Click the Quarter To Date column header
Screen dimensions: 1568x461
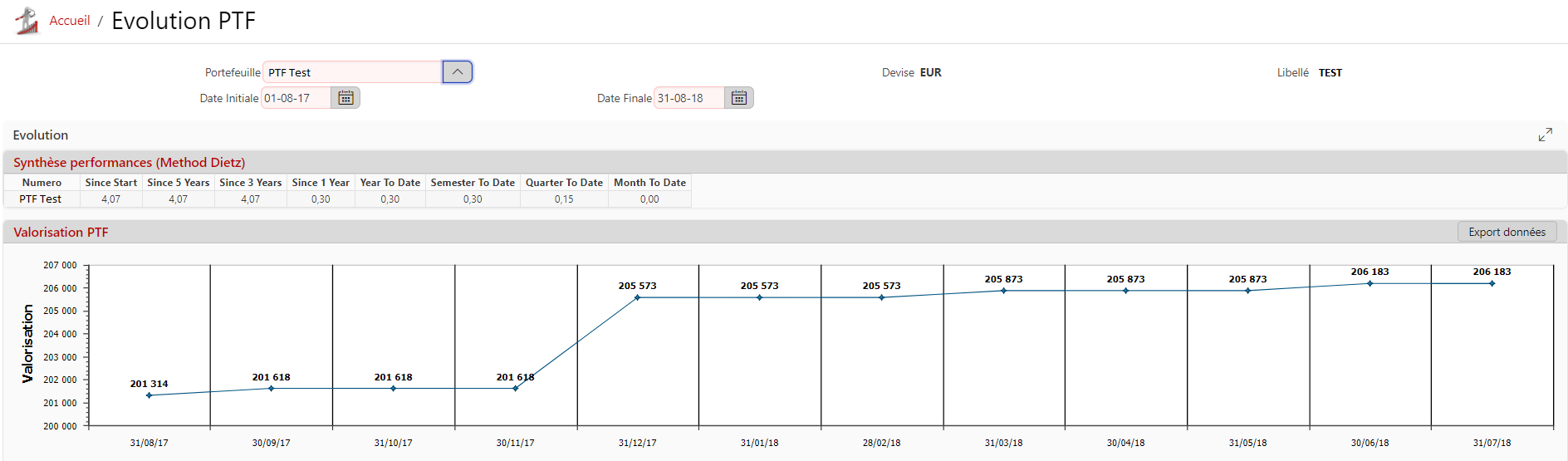click(x=564, y=183)
